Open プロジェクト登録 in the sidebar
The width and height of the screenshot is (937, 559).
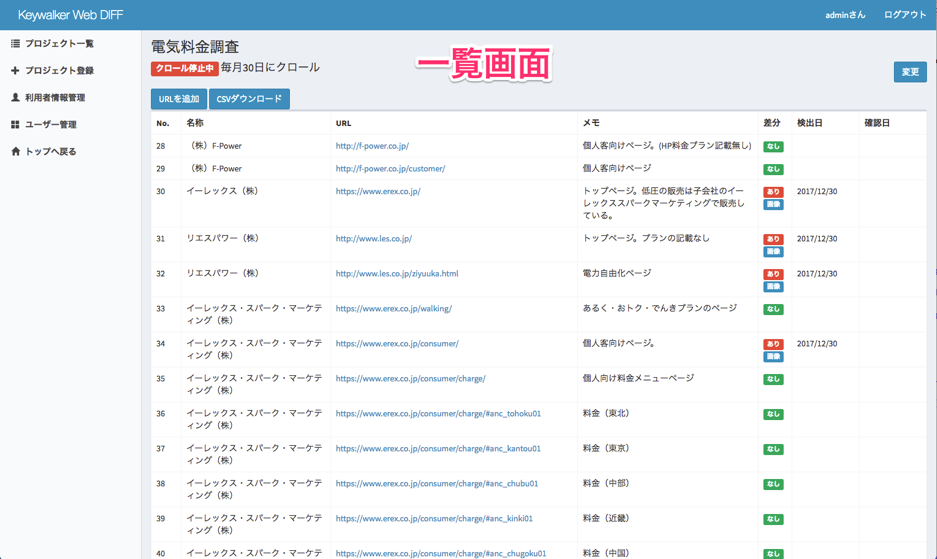pos(59,71)
